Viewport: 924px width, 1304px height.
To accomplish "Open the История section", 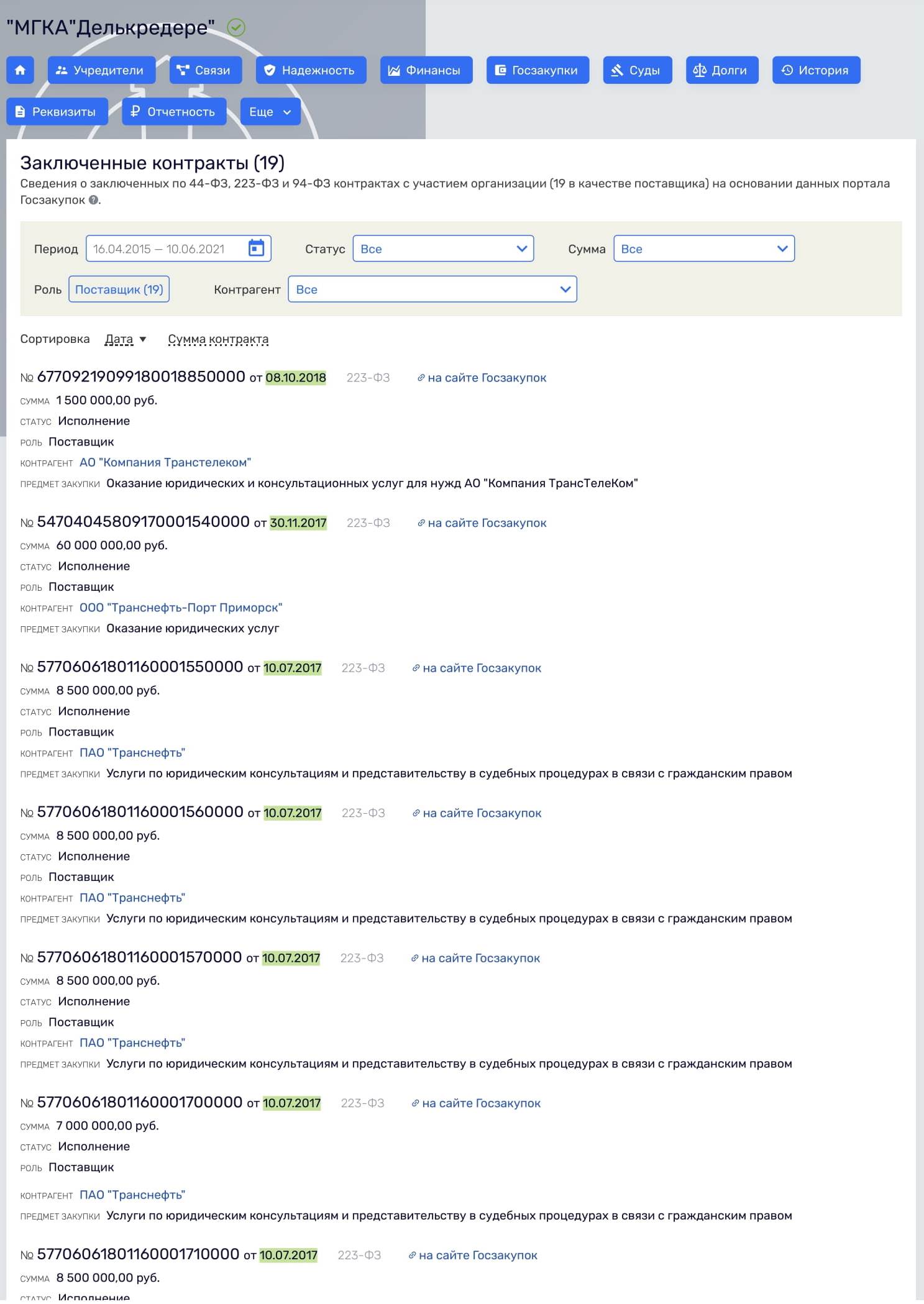I will pyautogui.click(x=817, y=70).
